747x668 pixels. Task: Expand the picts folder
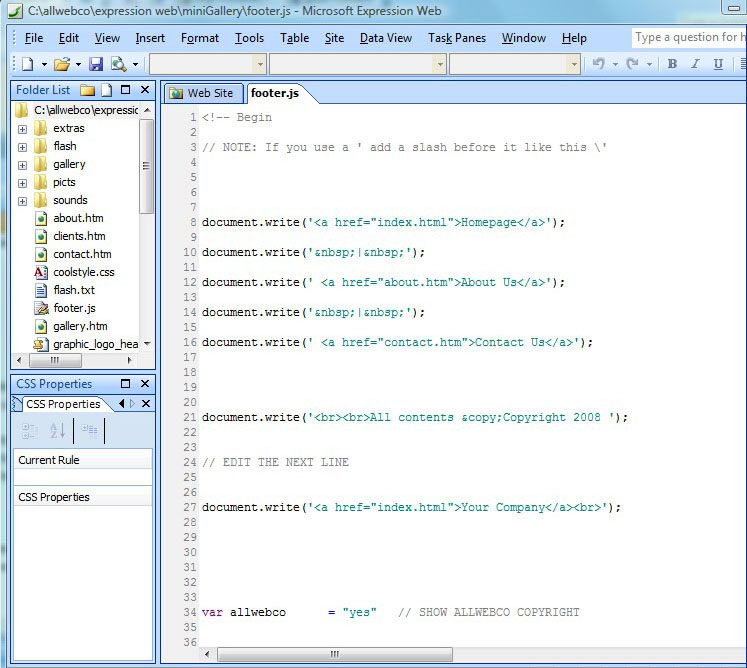[x=22, y=183]
